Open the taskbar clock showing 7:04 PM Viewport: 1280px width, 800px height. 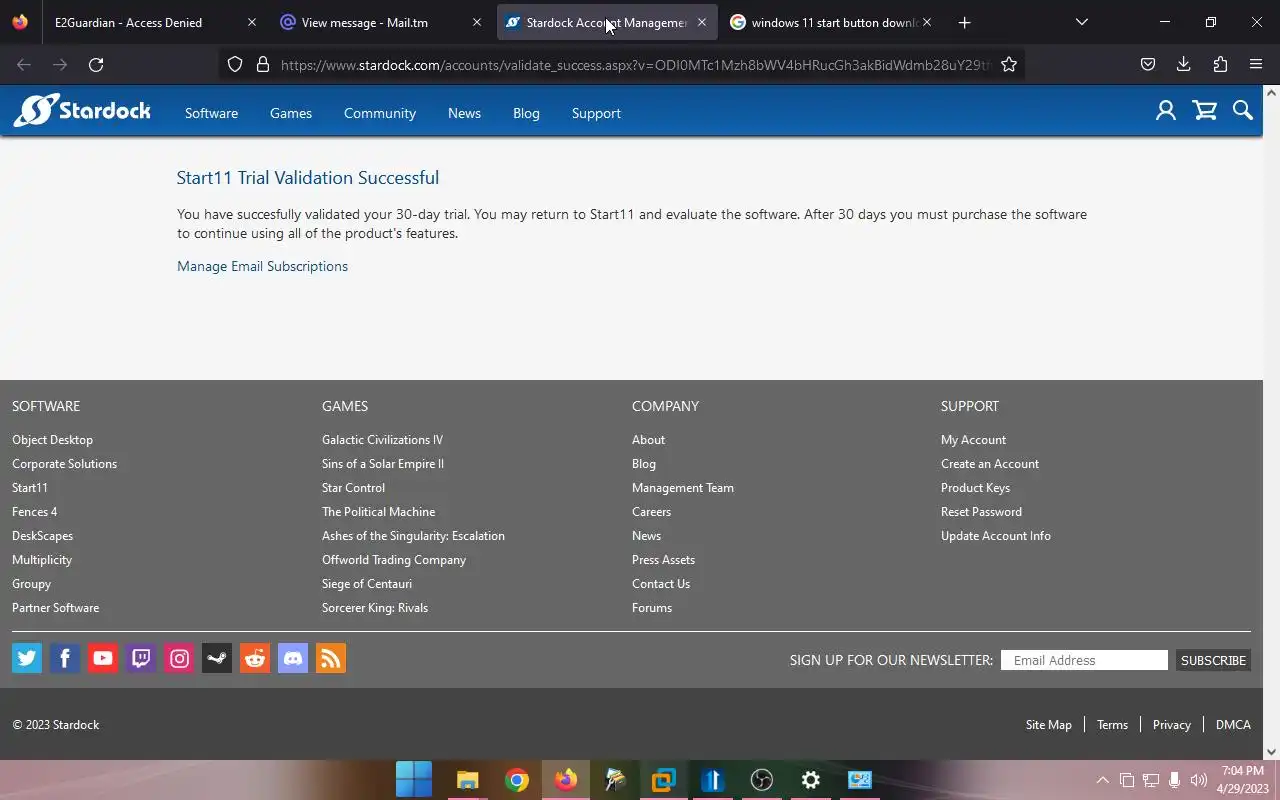coord(1243,780)
